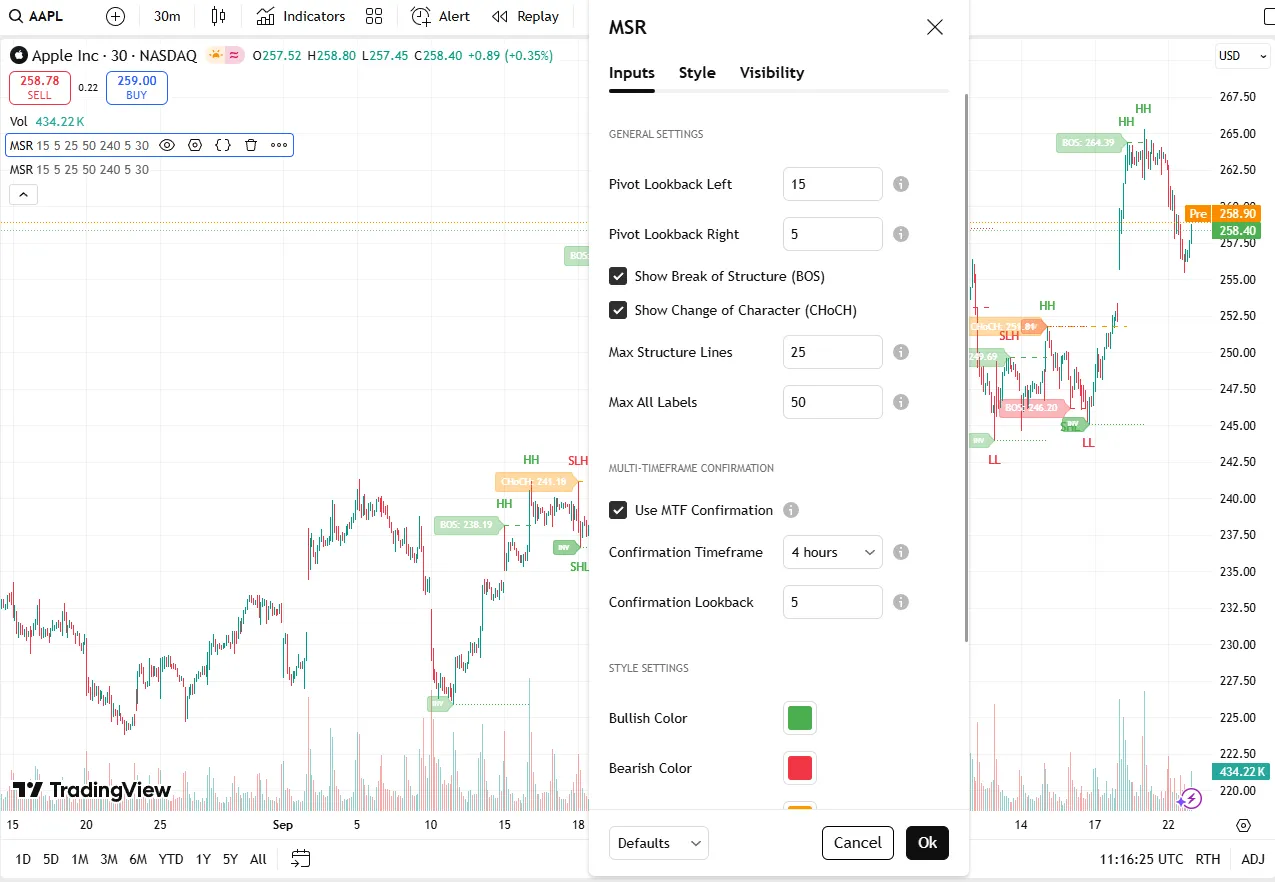Remove the MSR indicator with trash icon
Screen dimensions: 1275x882
click(x=251, y=145)
